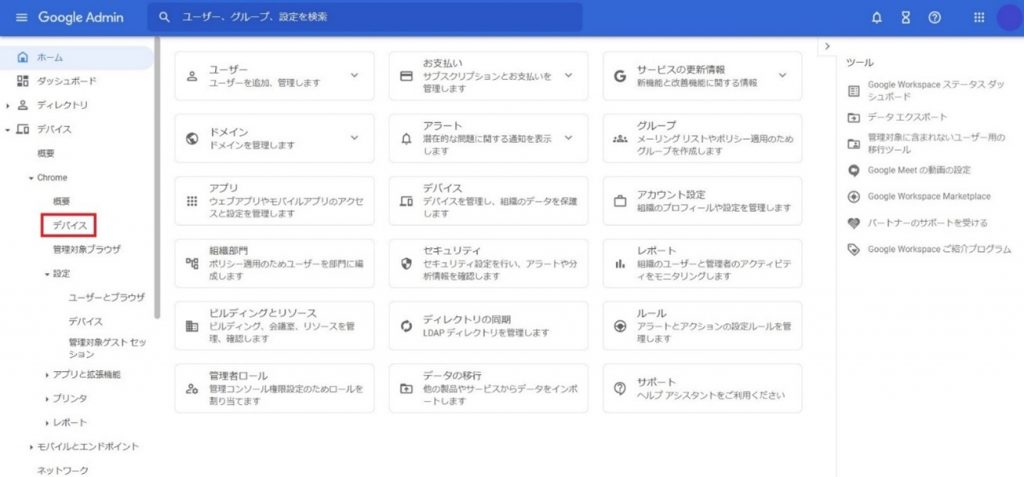The width and height of the screenshot is (1024, 477).
Task: Expand the サービスの更新情報 card chevron
Action: (782, 75)
